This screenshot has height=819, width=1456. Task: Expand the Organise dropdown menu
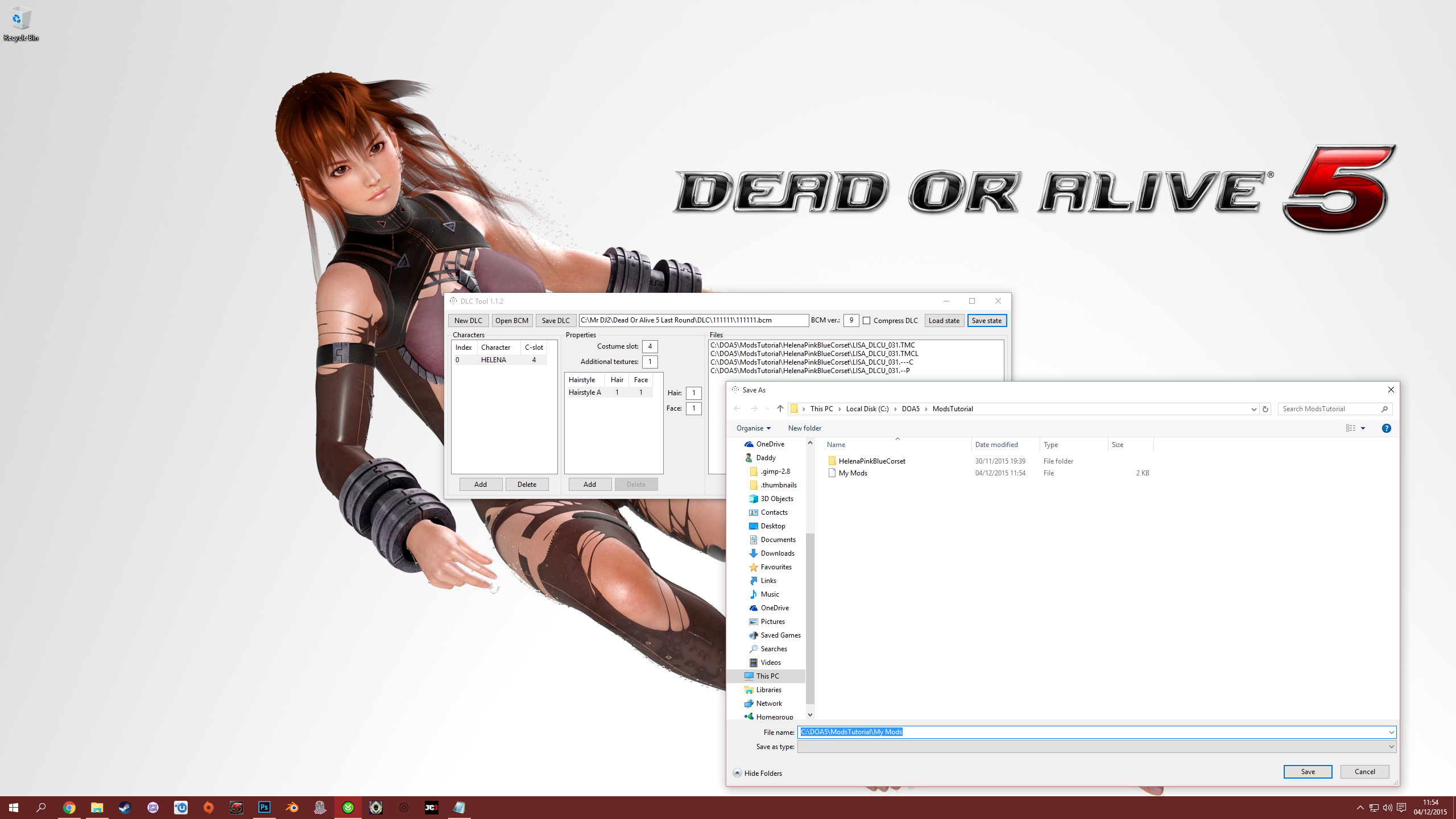click(x=753, y=428)
